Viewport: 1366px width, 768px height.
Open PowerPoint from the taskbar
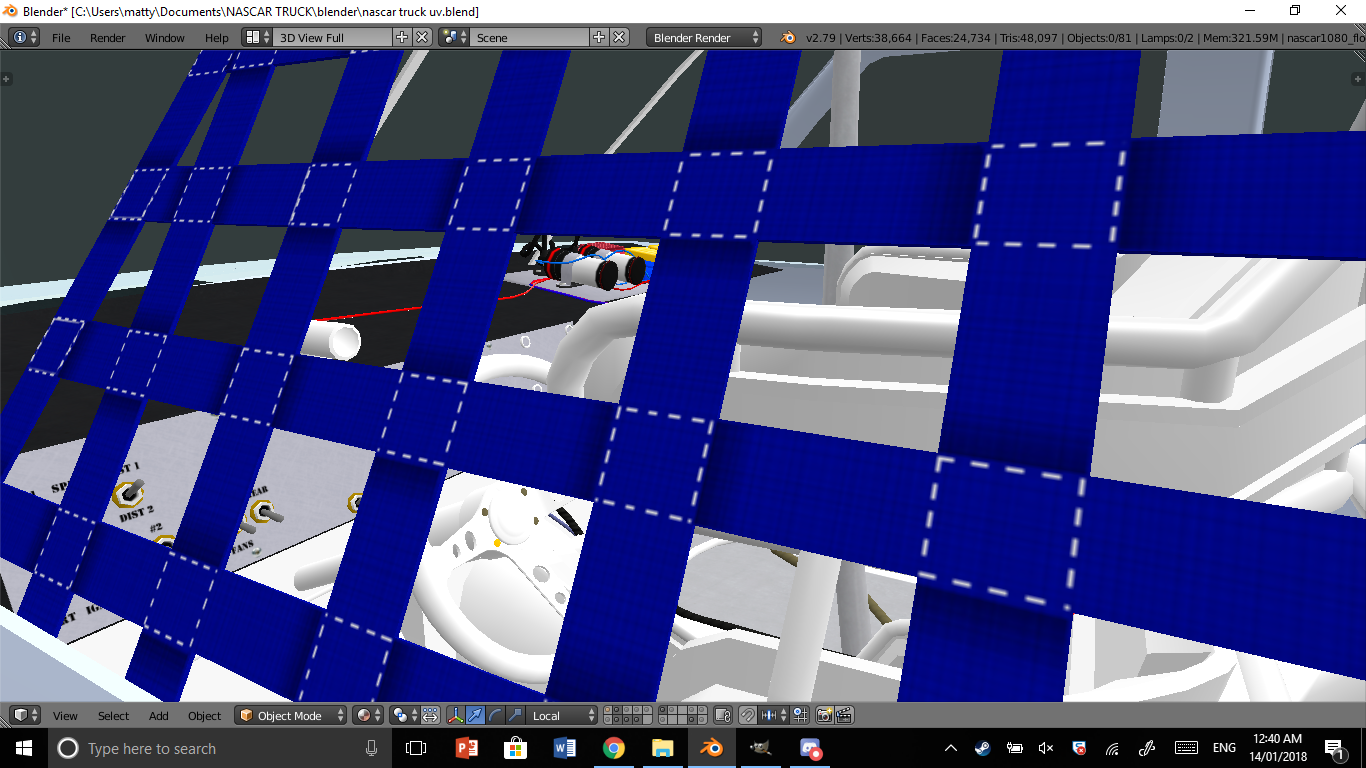point(466,748)
